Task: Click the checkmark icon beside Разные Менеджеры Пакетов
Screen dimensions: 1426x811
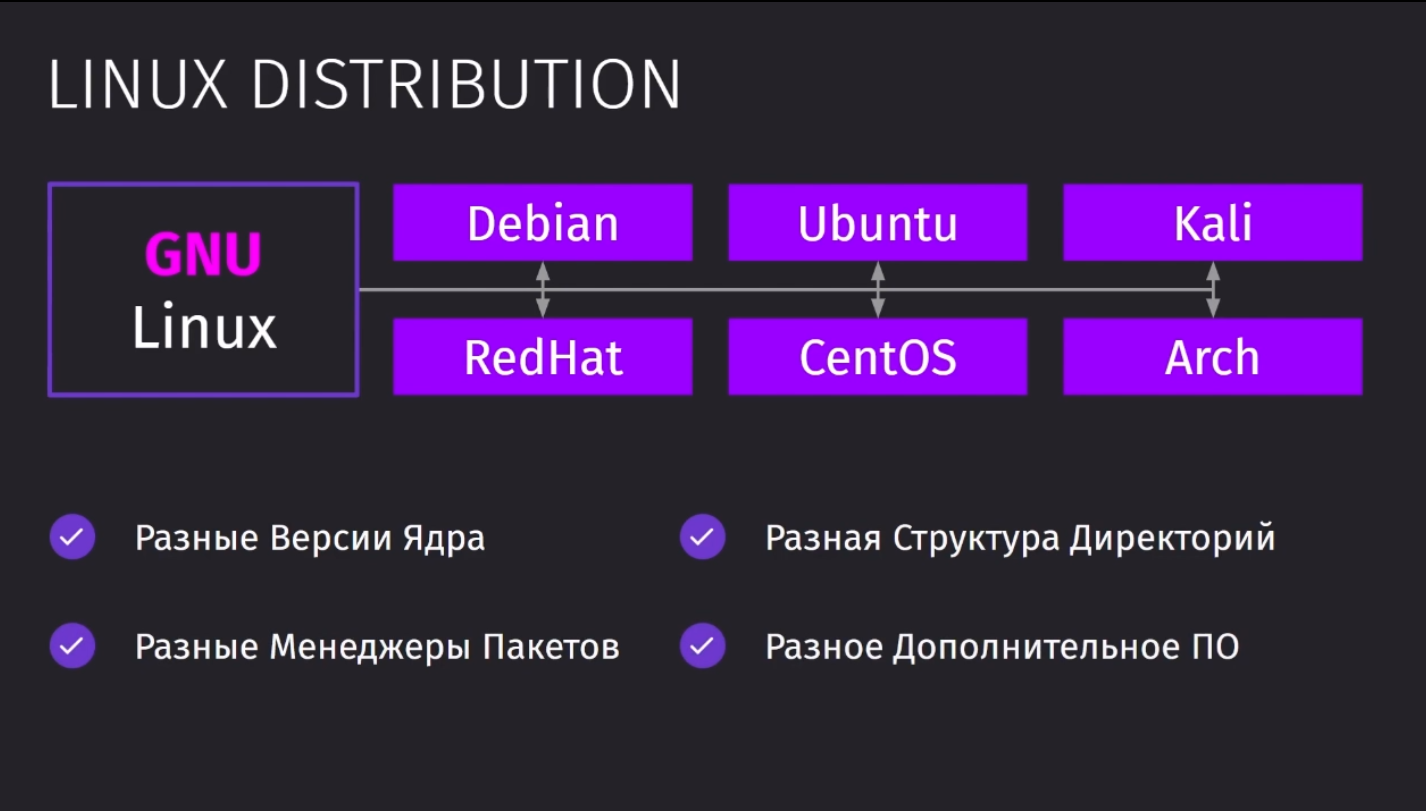Action: click(72, 646)
